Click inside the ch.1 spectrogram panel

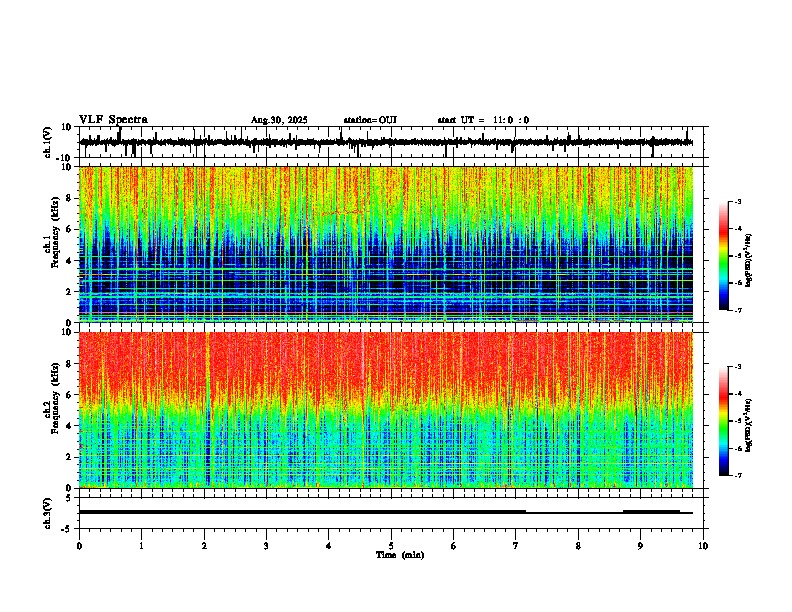(386, 244)
